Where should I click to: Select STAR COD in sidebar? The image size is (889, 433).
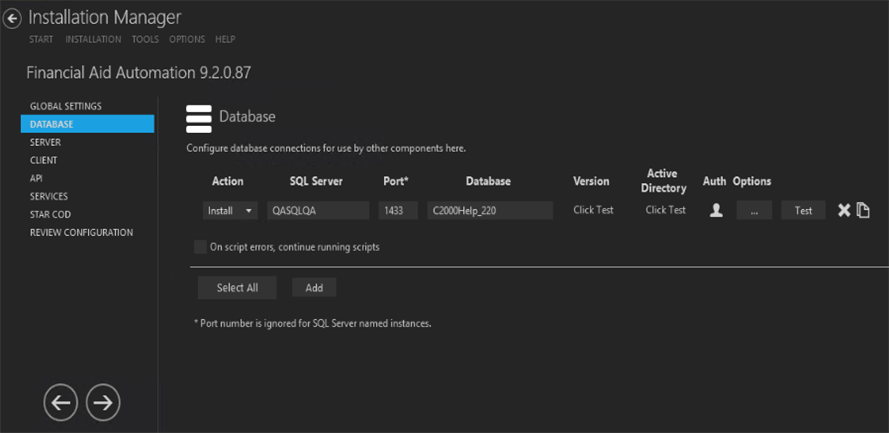pyautogui.click(x=87, y=214)
